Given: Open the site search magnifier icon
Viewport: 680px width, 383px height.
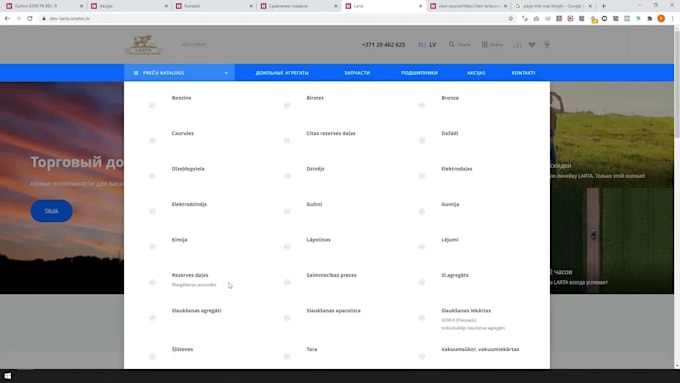Looking at the screenshot, I should [x=451, y=44].
